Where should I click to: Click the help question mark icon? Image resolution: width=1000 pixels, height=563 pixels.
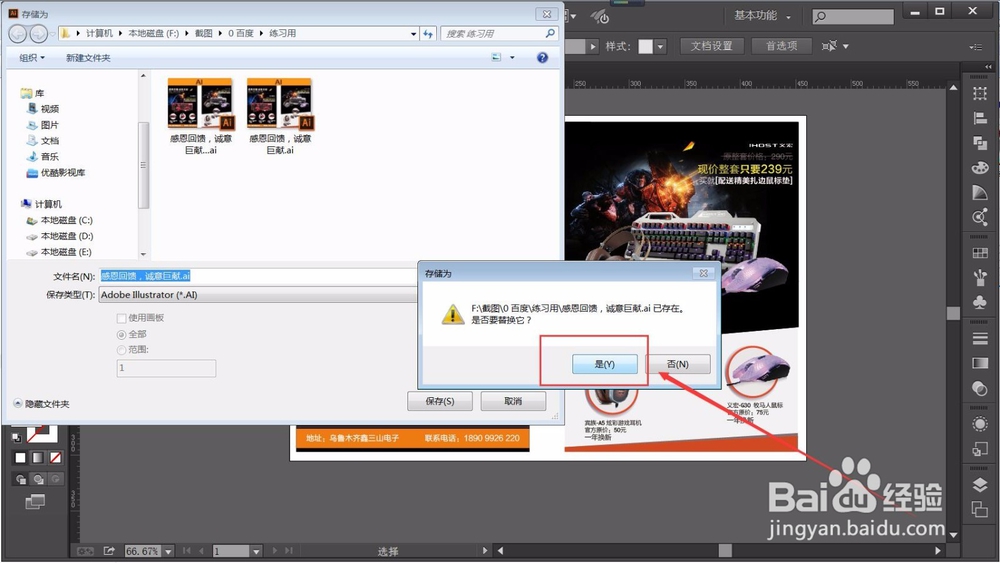coord(542,57)
